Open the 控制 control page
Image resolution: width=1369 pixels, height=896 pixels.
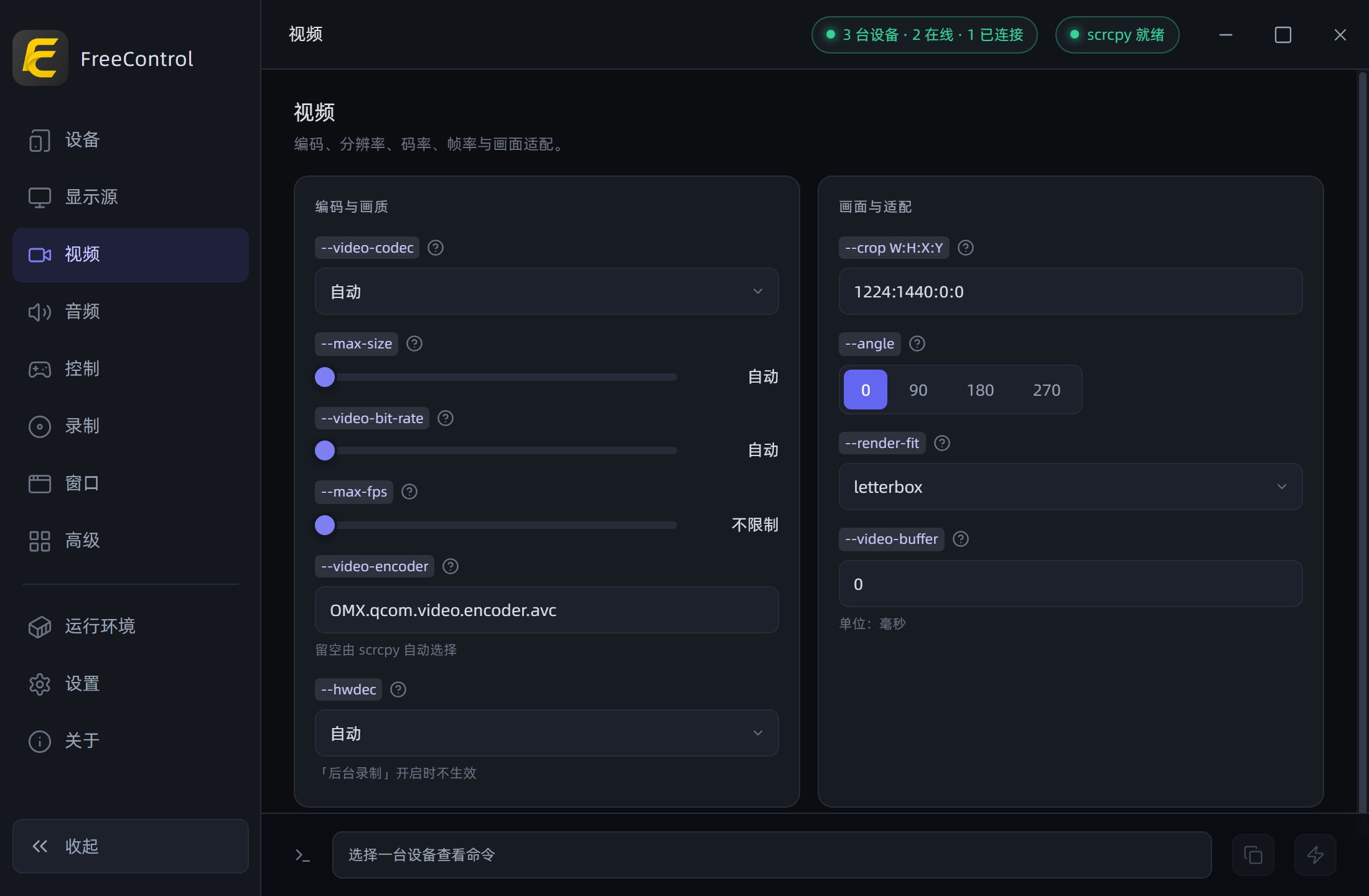point(131,369)
